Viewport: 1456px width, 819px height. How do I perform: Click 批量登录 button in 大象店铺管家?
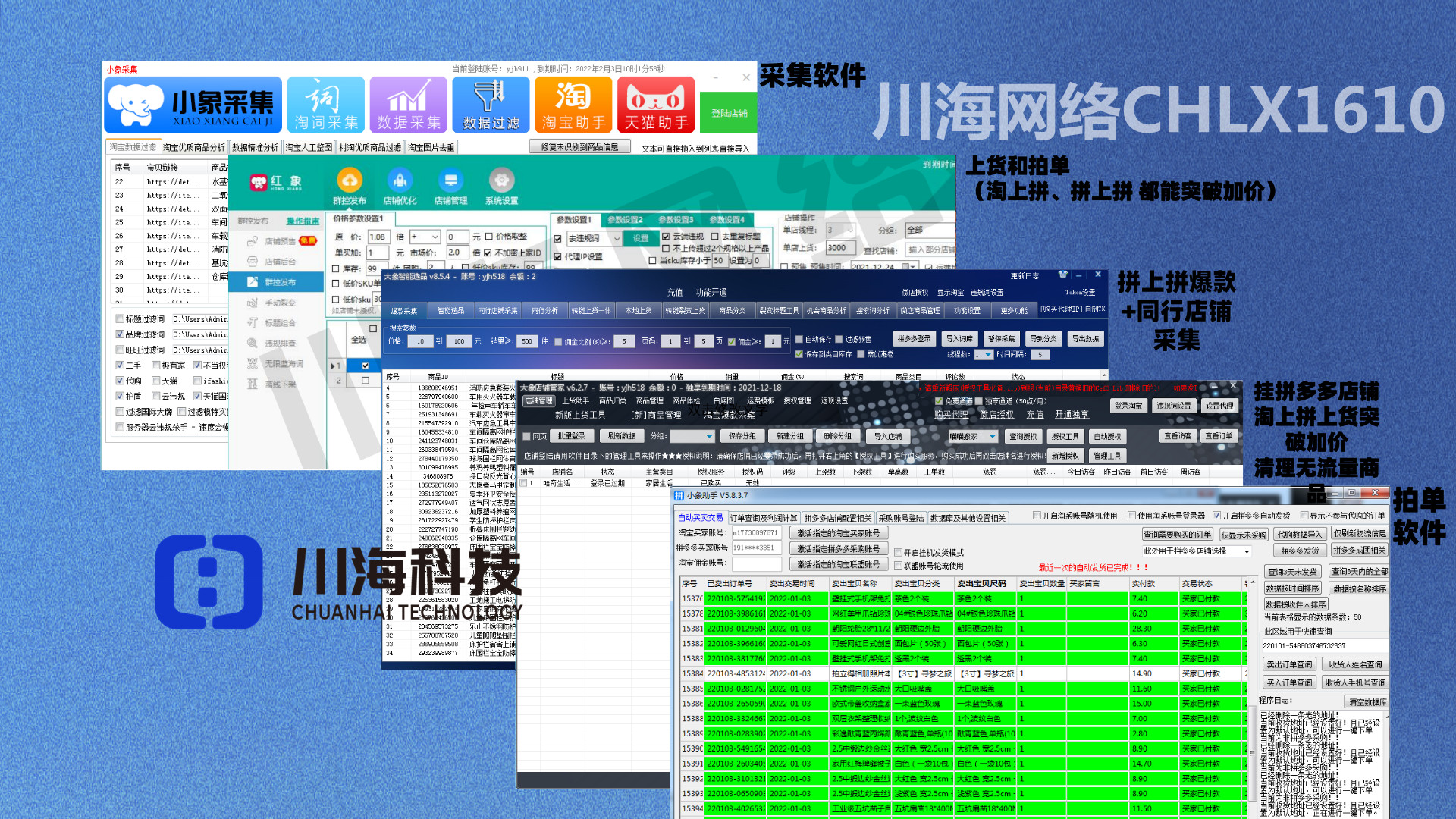point(572,436)
